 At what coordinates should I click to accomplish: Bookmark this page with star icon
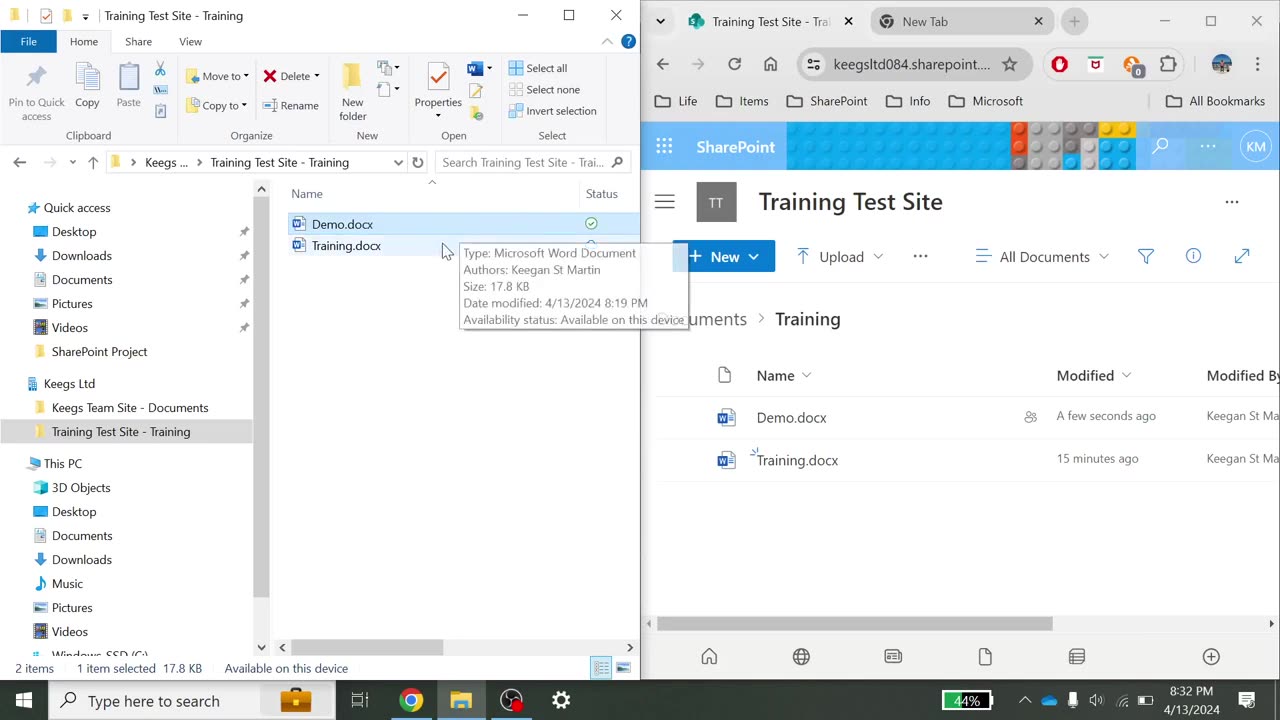tap(1010, 64)
